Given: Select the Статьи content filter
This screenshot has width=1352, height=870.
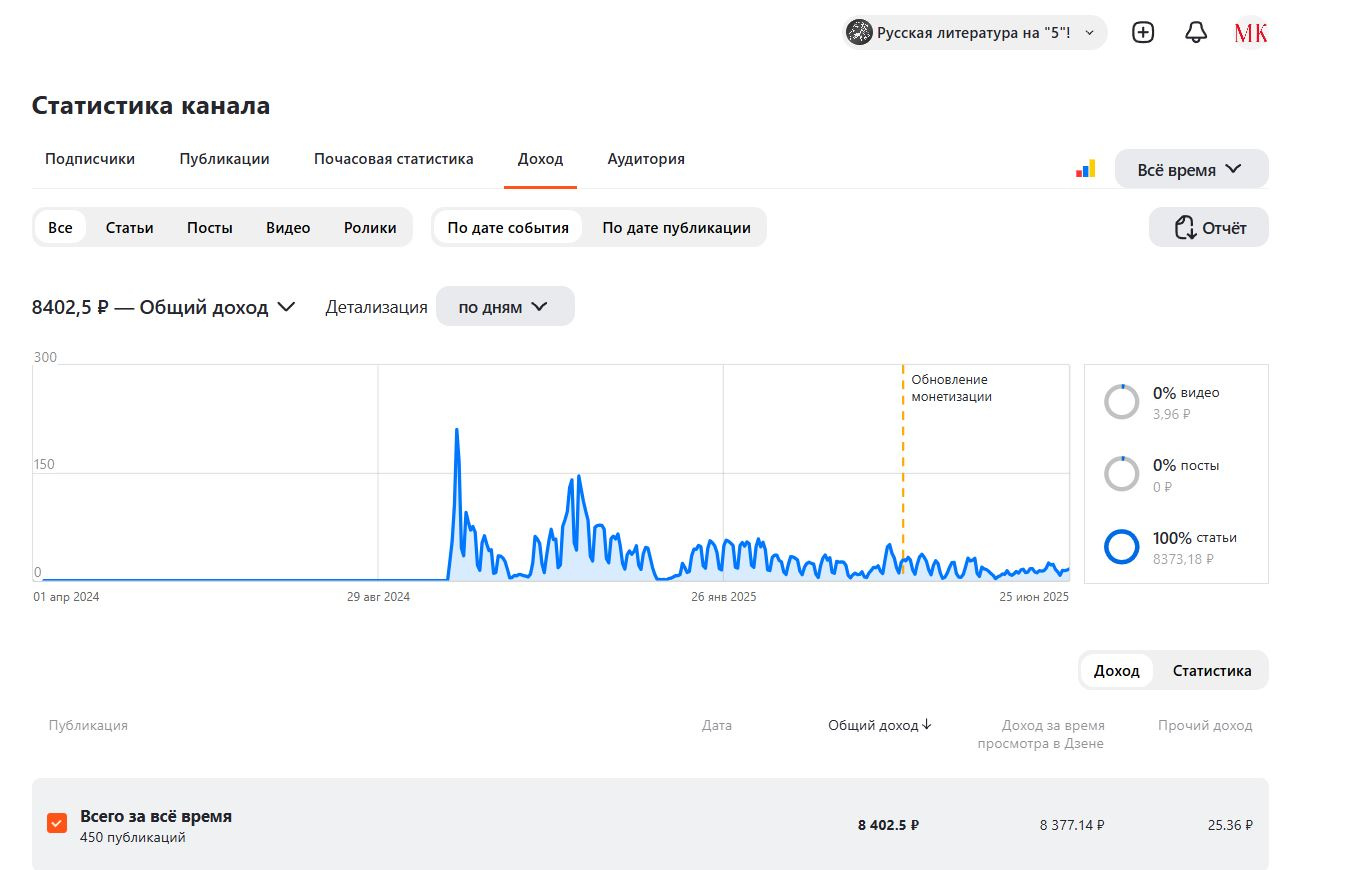Looking at the screenshot, I should [x=130, y=228].
